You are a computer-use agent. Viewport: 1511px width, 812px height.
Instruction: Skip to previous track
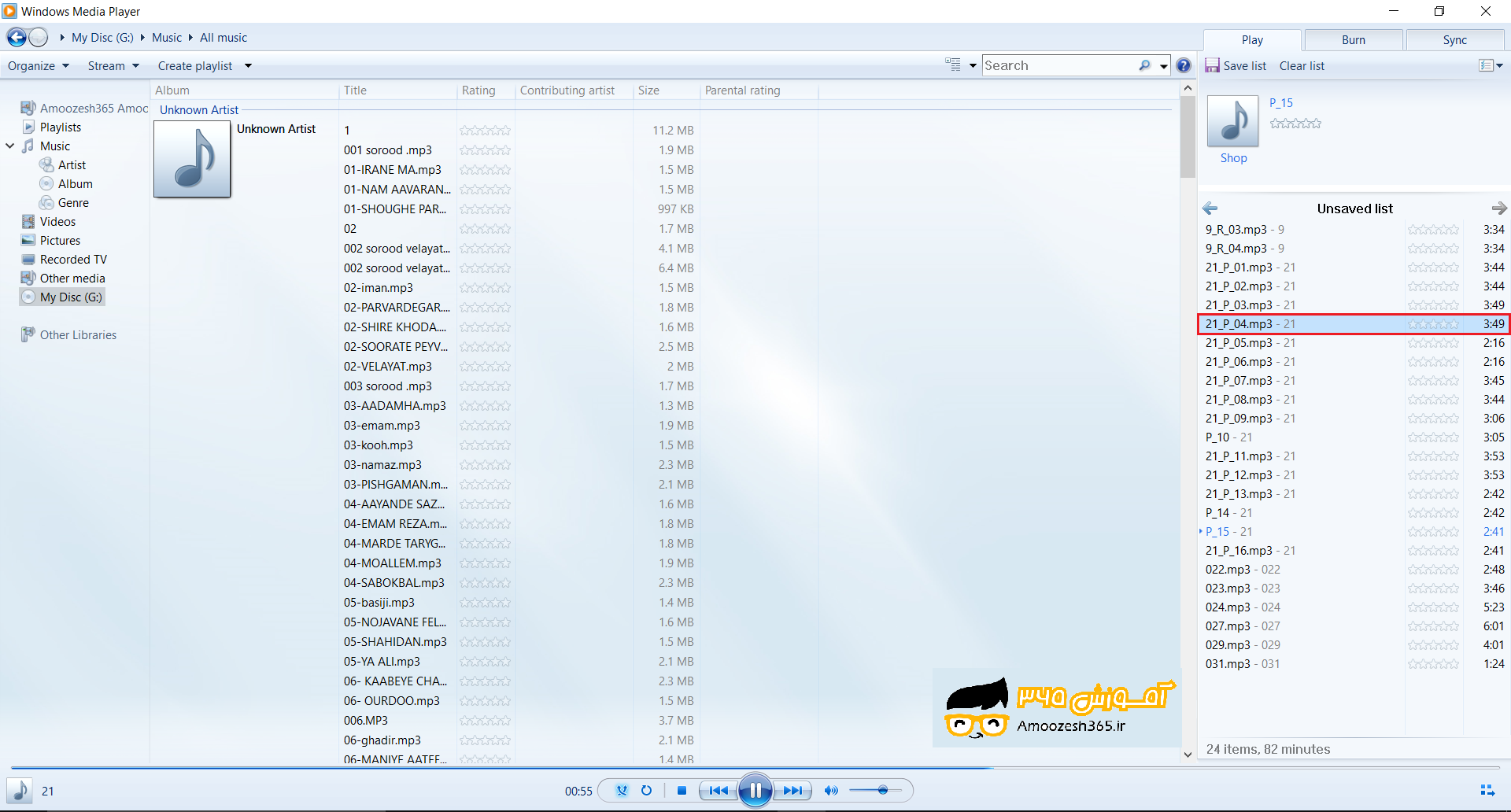pyautogui.click(x=719, y=791)
